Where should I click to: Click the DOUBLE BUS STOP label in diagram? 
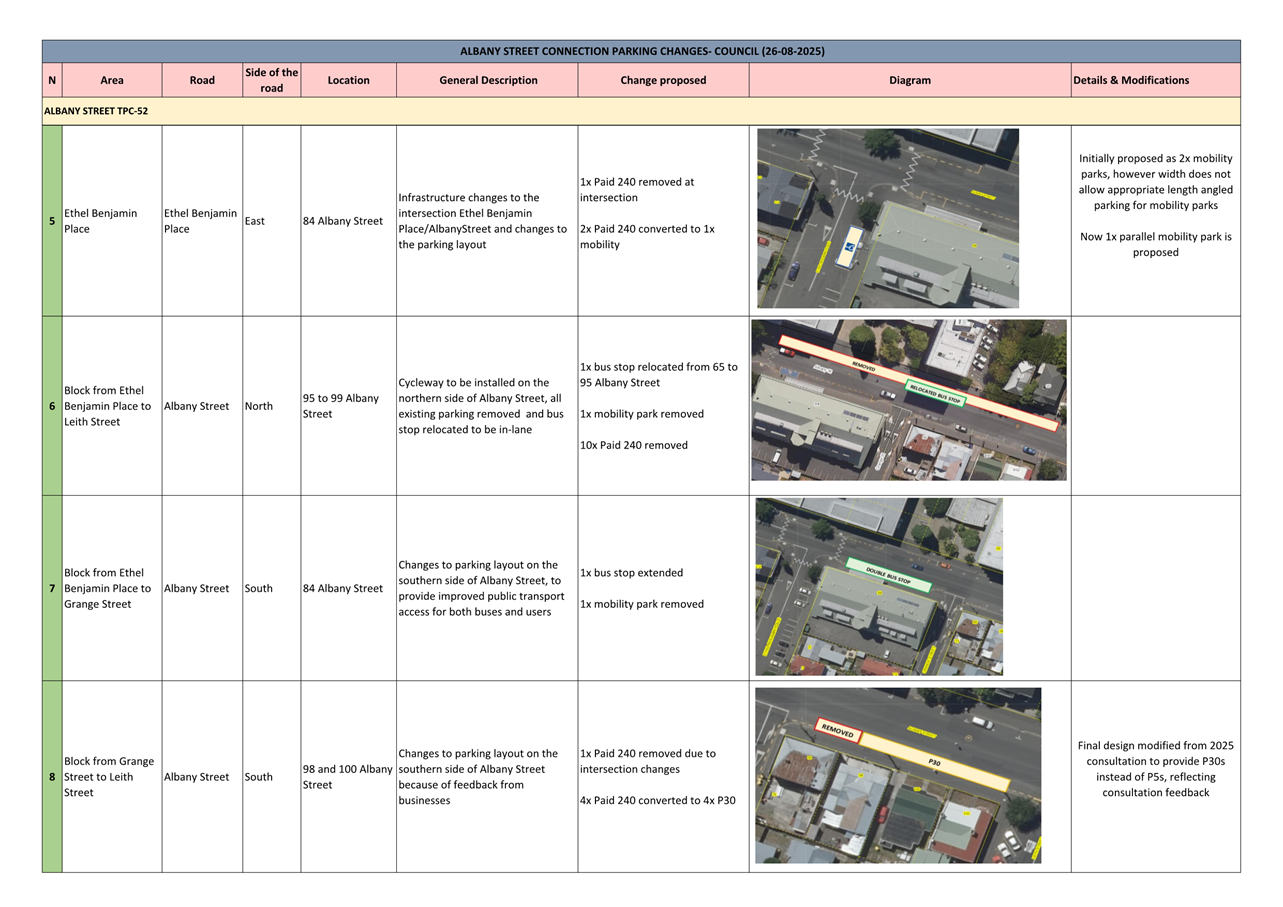click(x=888, y=575)
